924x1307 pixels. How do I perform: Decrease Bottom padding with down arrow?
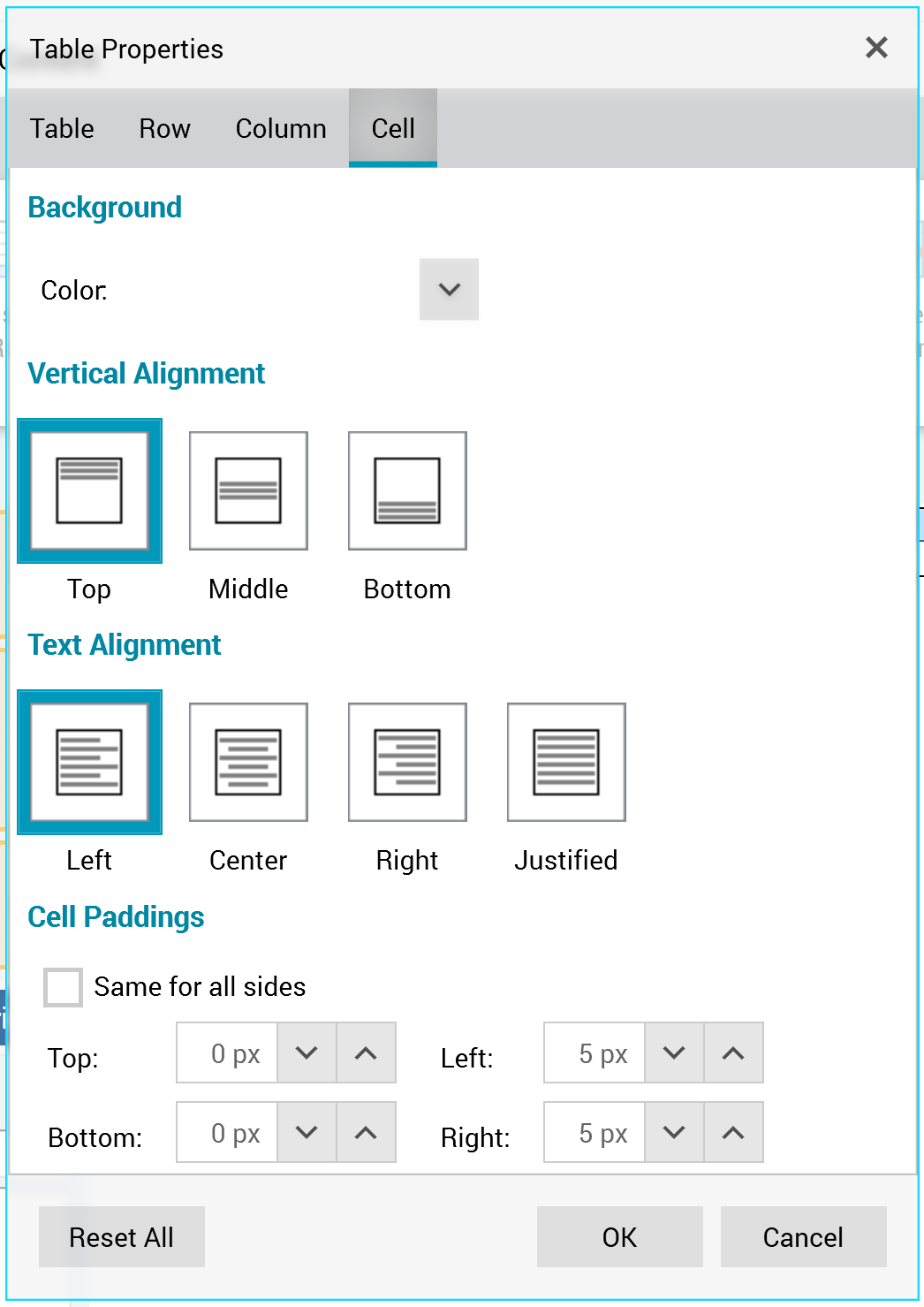click(x=307, y=1132)
